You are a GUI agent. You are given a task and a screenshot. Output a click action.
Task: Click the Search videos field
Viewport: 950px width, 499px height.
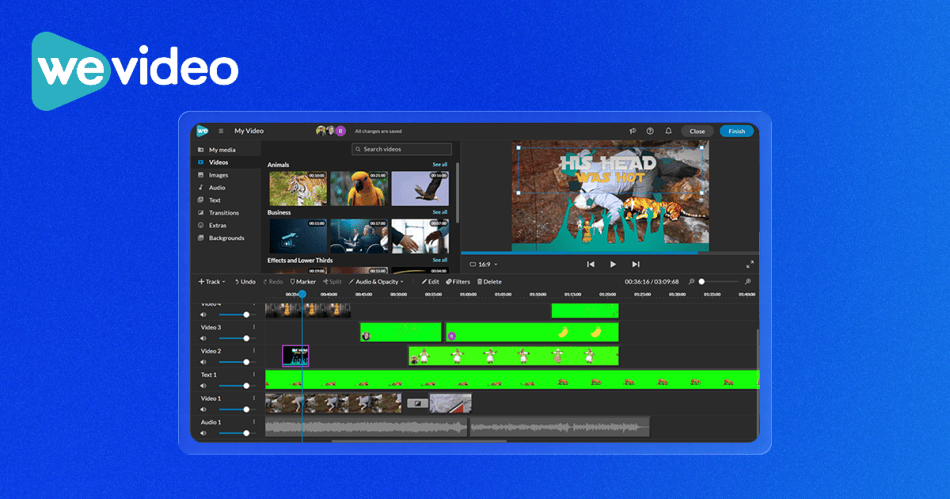tap(402, 149)
